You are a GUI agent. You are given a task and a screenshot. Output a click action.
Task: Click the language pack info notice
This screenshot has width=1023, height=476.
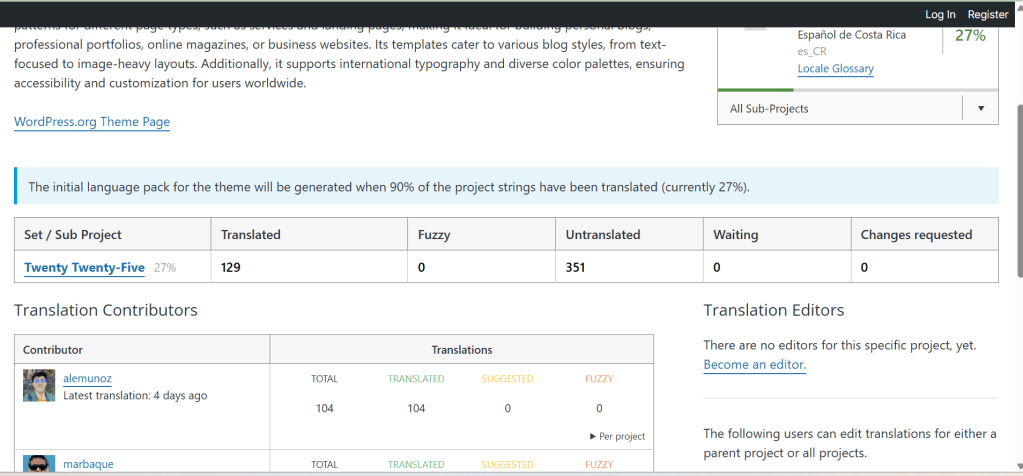[x=506, y=186]
